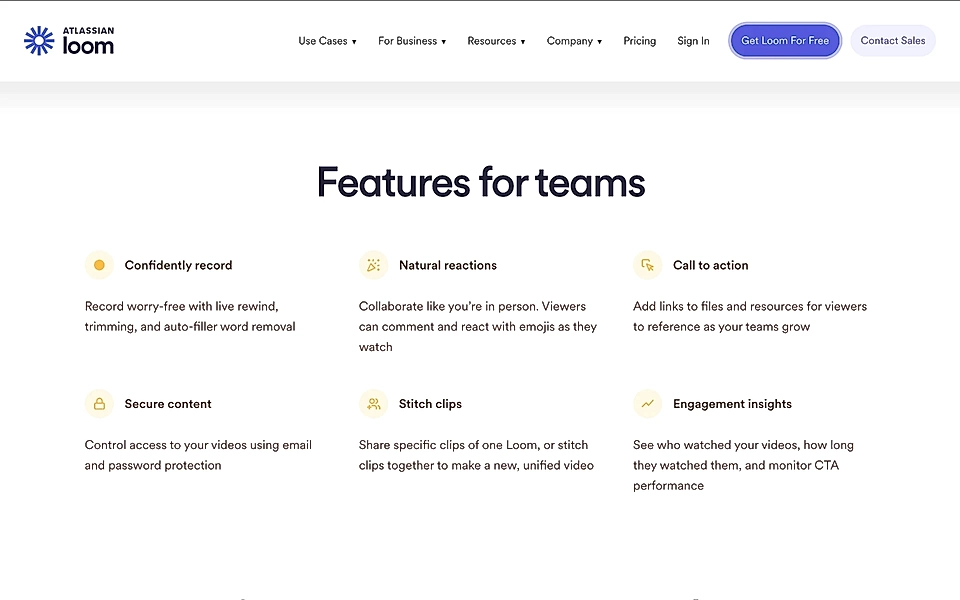Click the Confidently record target icon
Screen dimensions: 960x600
[x=98, y=265]
